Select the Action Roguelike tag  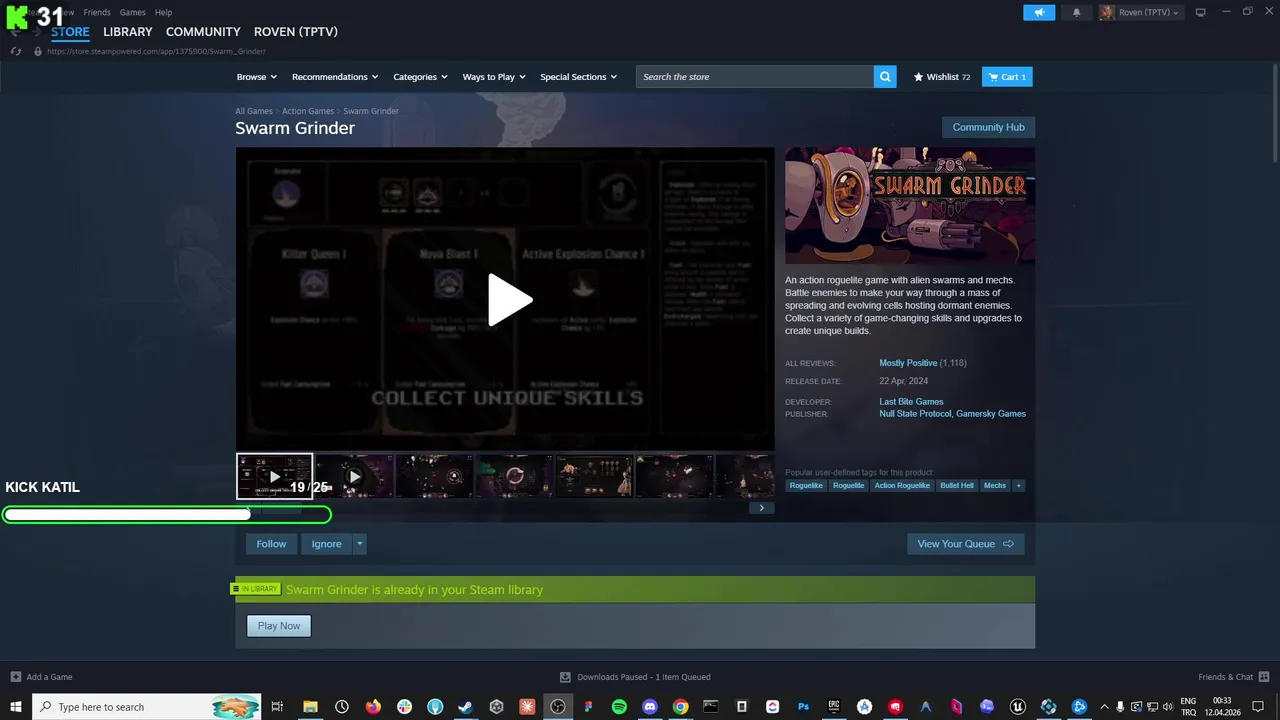pyautogui.click(x=902, y=486)
